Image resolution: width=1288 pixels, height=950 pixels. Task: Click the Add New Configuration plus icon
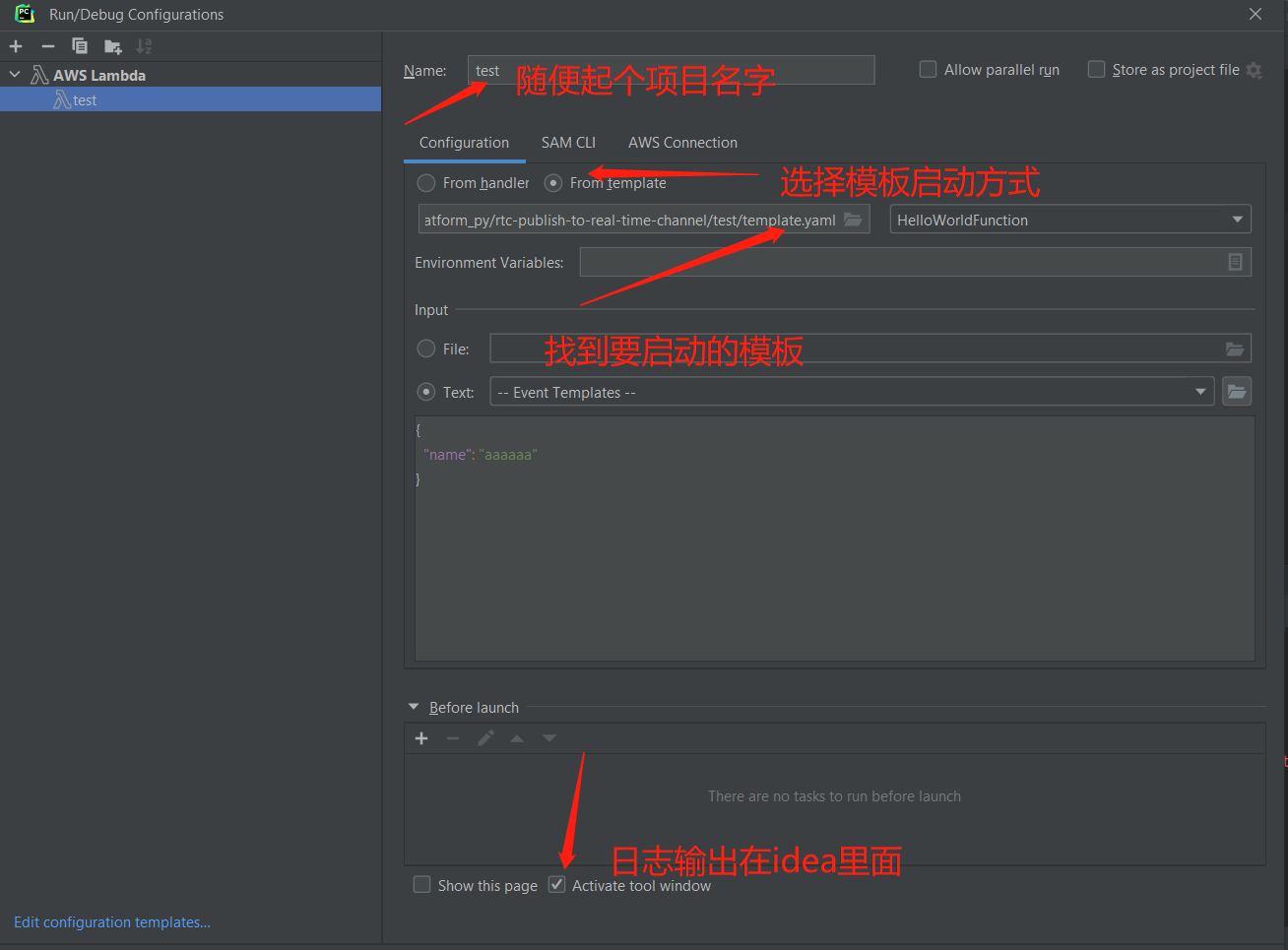[16, 46]
